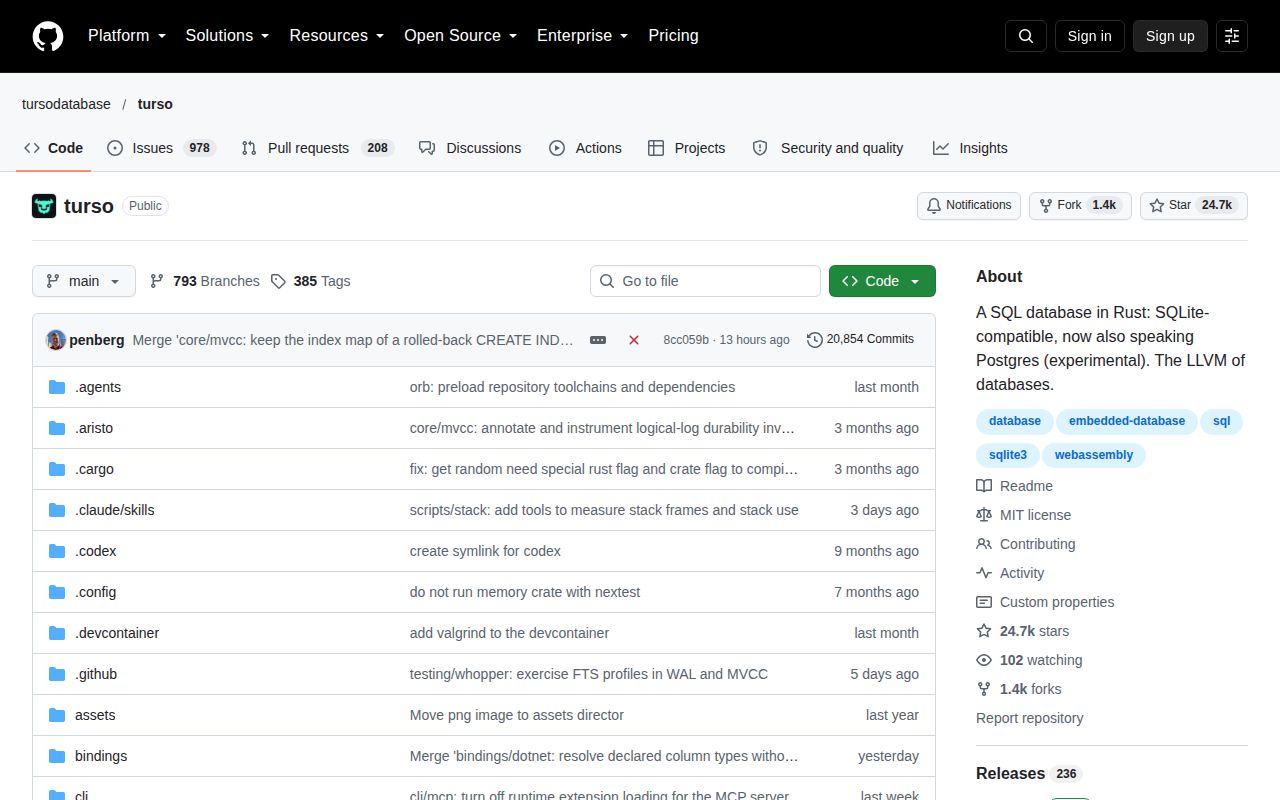Open the tursodatabase owner link
The height and width of the screenshot is (800, 1280).
(66, 104)
